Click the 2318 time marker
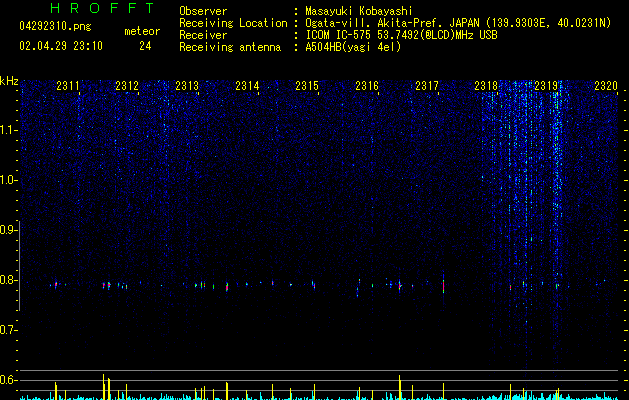The image size is (629, 400). coord(486,85)
